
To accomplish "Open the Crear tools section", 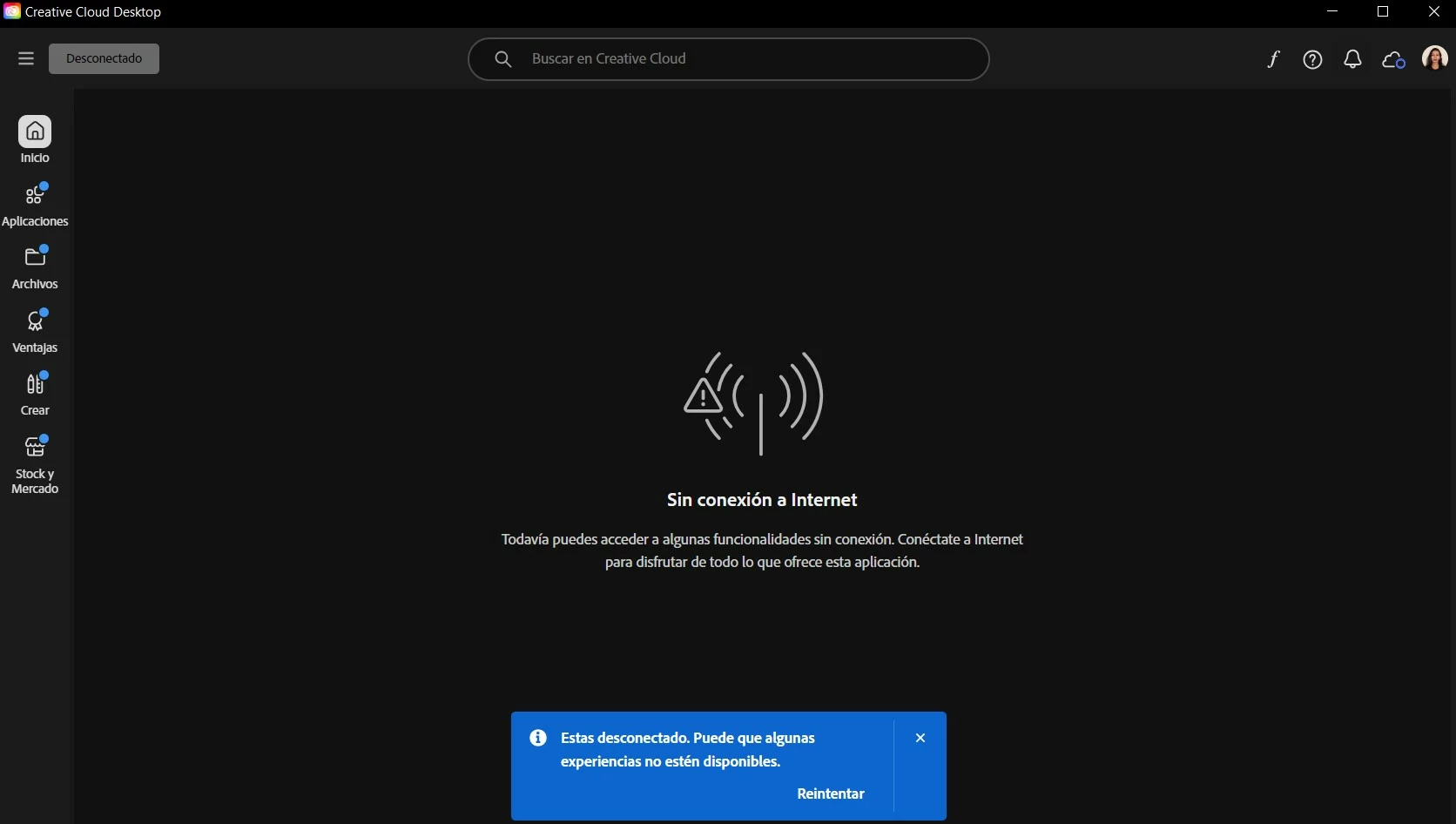I will point(35,395).
